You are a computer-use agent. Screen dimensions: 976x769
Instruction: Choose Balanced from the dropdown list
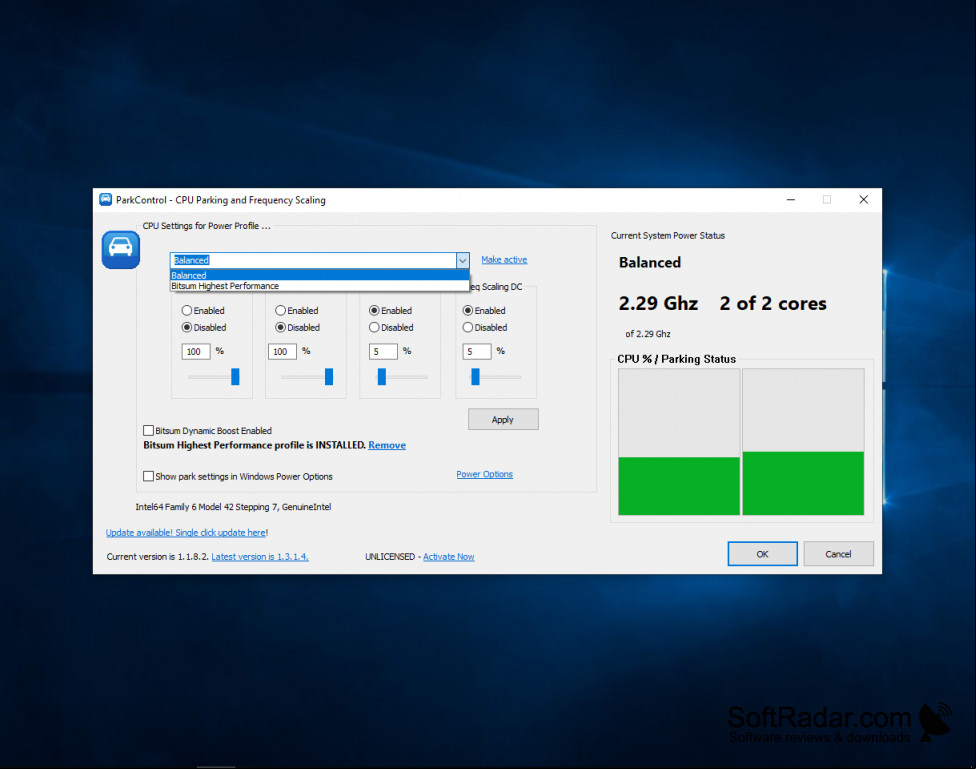click(319, 275)
